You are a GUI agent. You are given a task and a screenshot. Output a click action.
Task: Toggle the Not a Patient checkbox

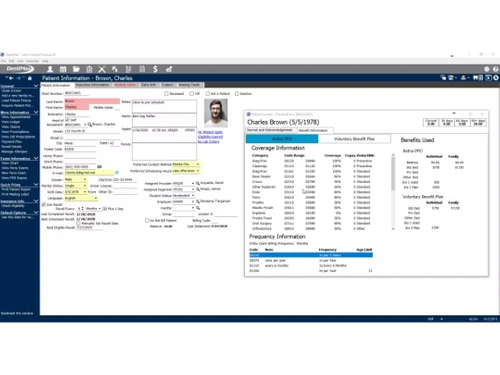click(208, 94)
